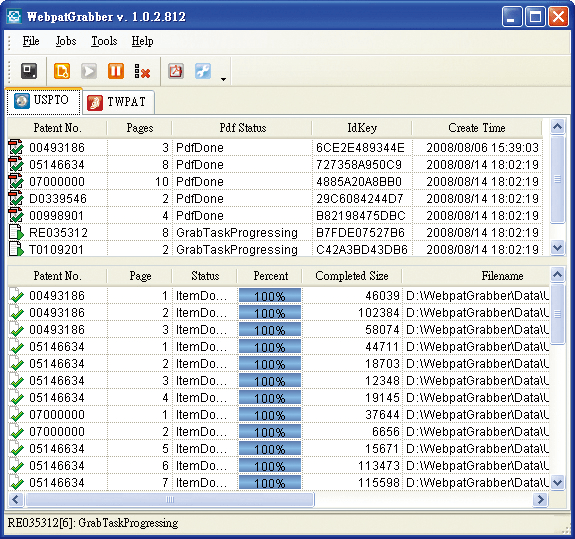Open the Tools menu
575x539 pixels.
(x=104, y=41)
